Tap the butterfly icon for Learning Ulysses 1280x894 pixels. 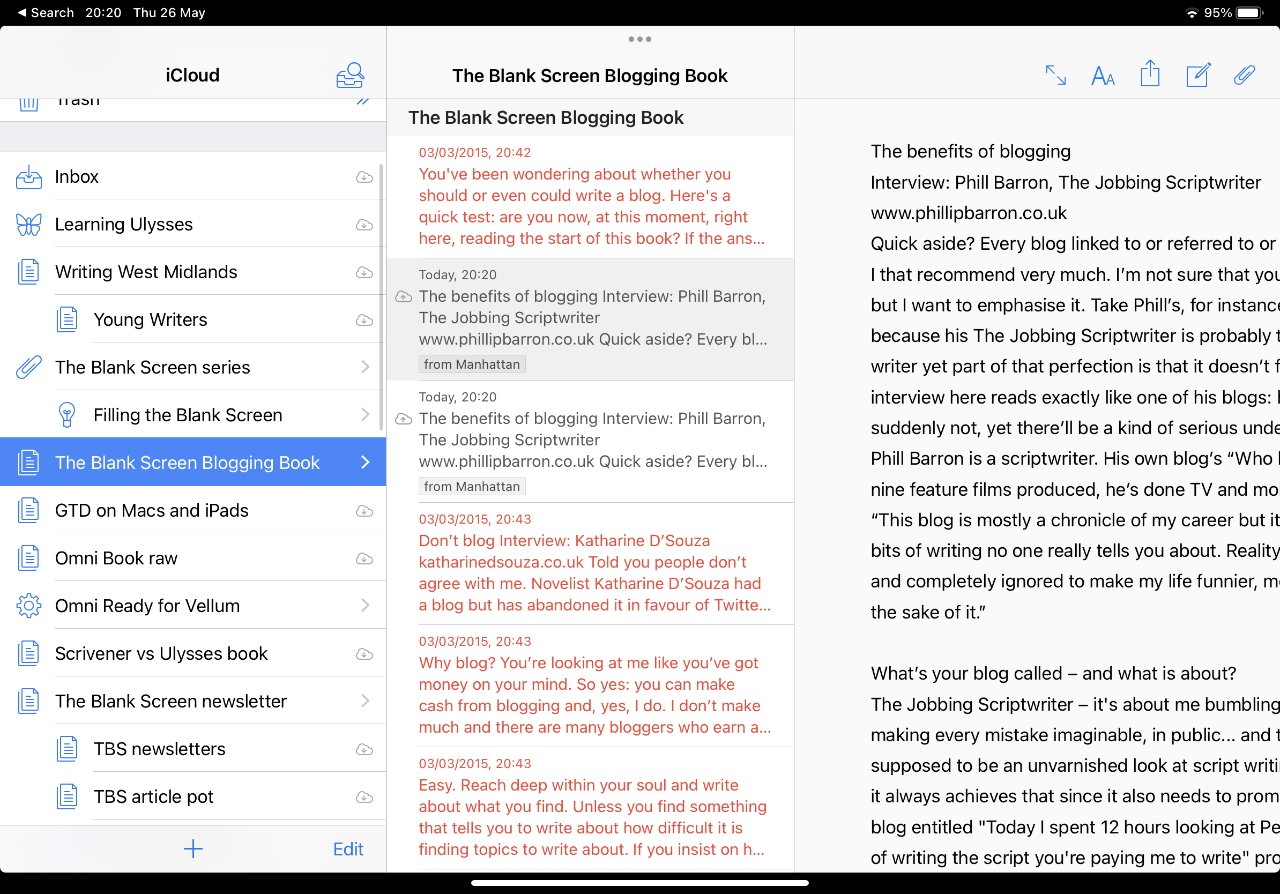29,225
